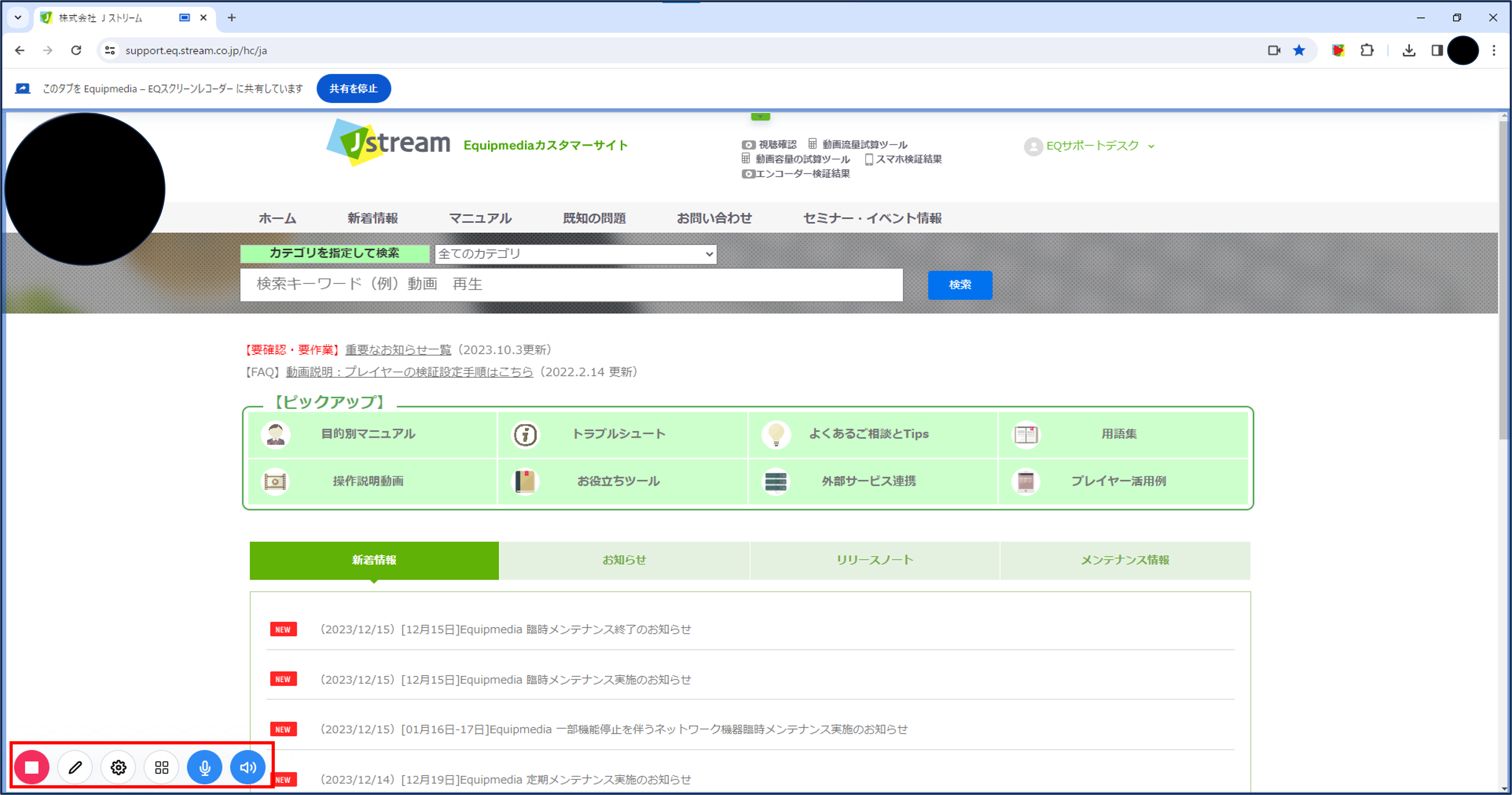Open 操作説明動画 pickup tile
1512x795 pixels.
tap(373, 481)
